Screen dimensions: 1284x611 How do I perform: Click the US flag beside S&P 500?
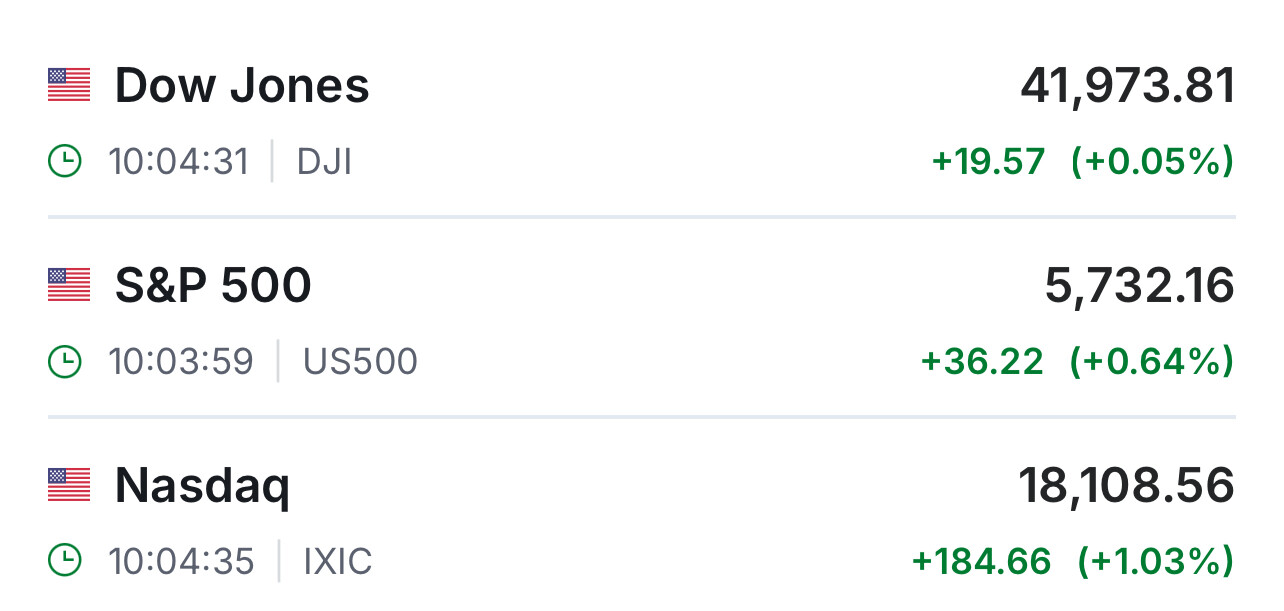(x=69, y=285)
